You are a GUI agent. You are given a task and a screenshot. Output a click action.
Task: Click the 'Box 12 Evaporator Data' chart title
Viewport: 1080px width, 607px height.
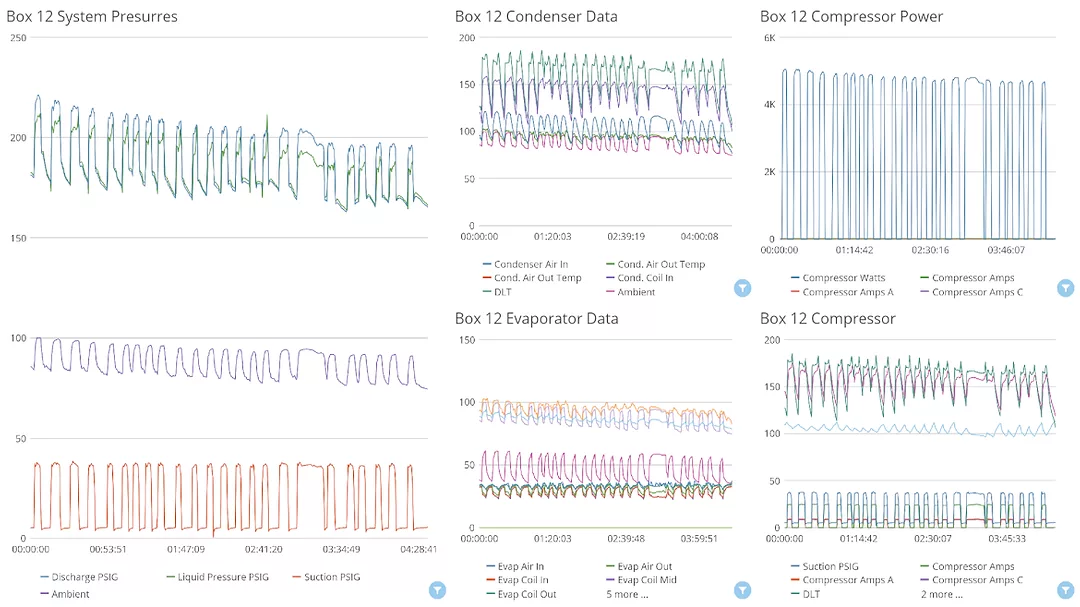coord(537,318)
